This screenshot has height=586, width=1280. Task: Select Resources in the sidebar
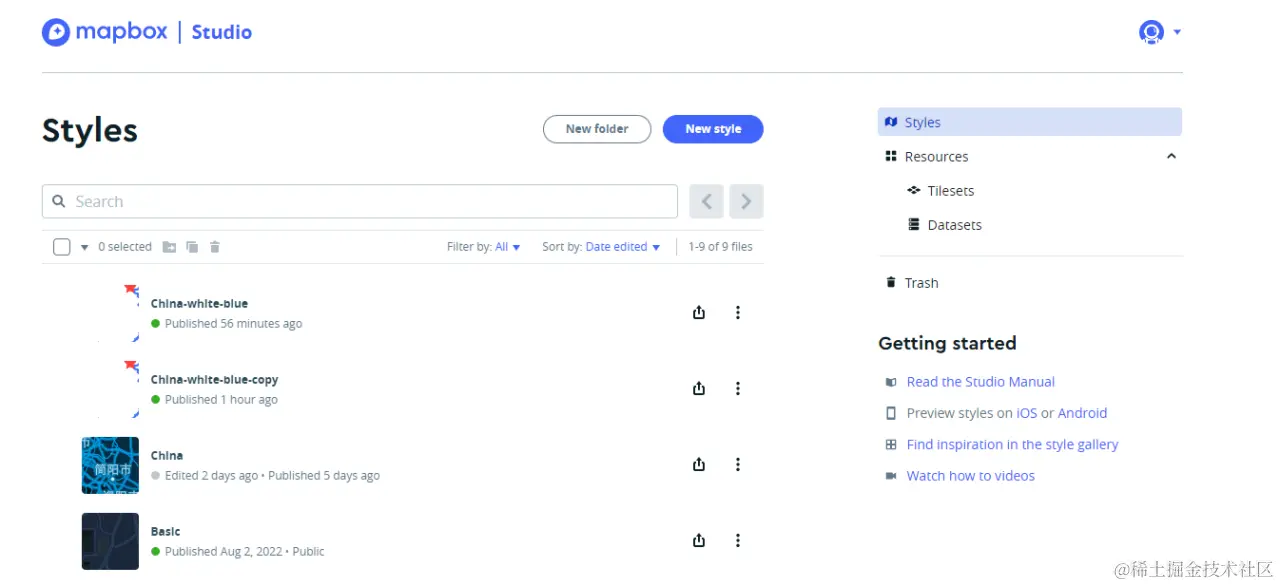coord(936,157)
